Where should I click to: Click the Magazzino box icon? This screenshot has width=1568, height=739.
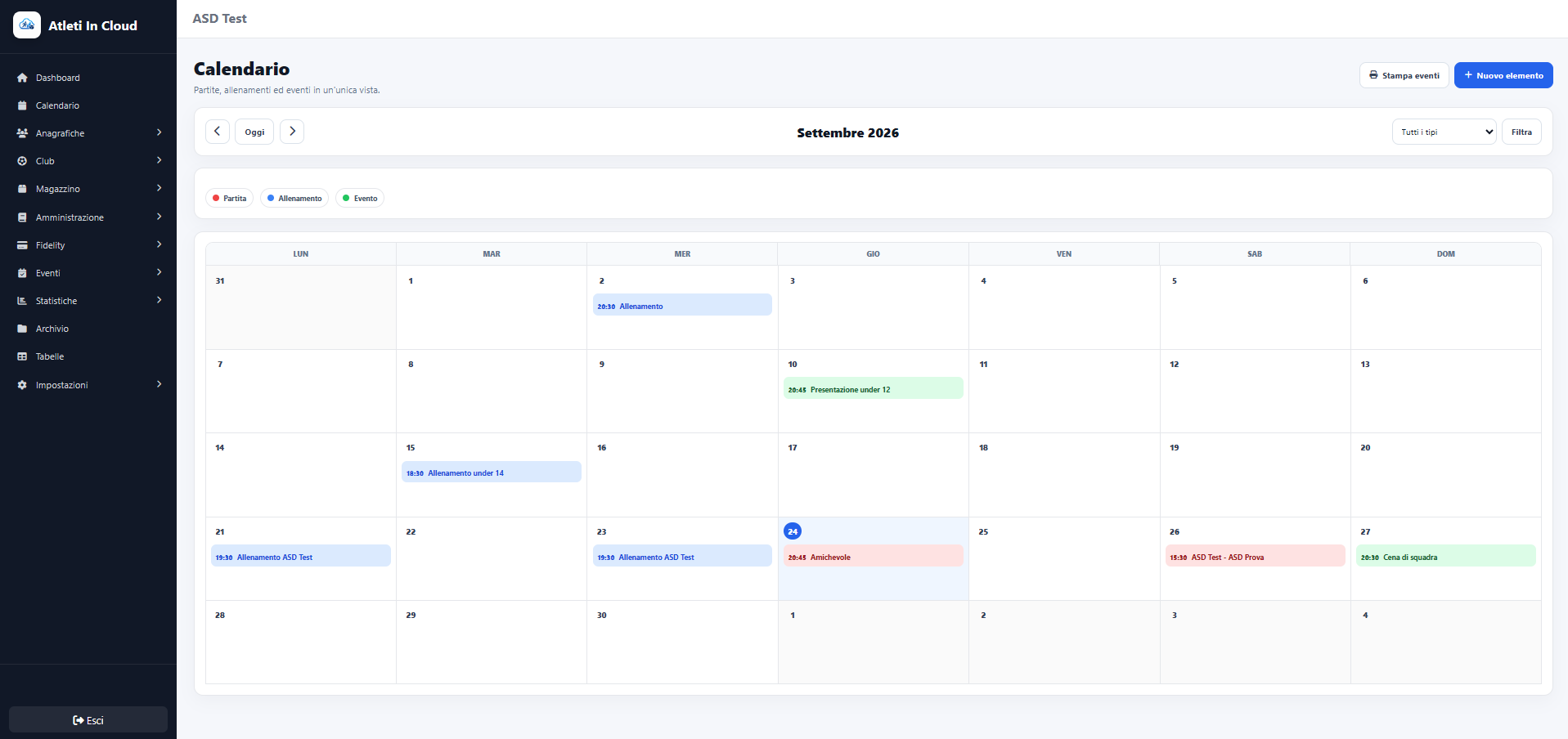22,189
